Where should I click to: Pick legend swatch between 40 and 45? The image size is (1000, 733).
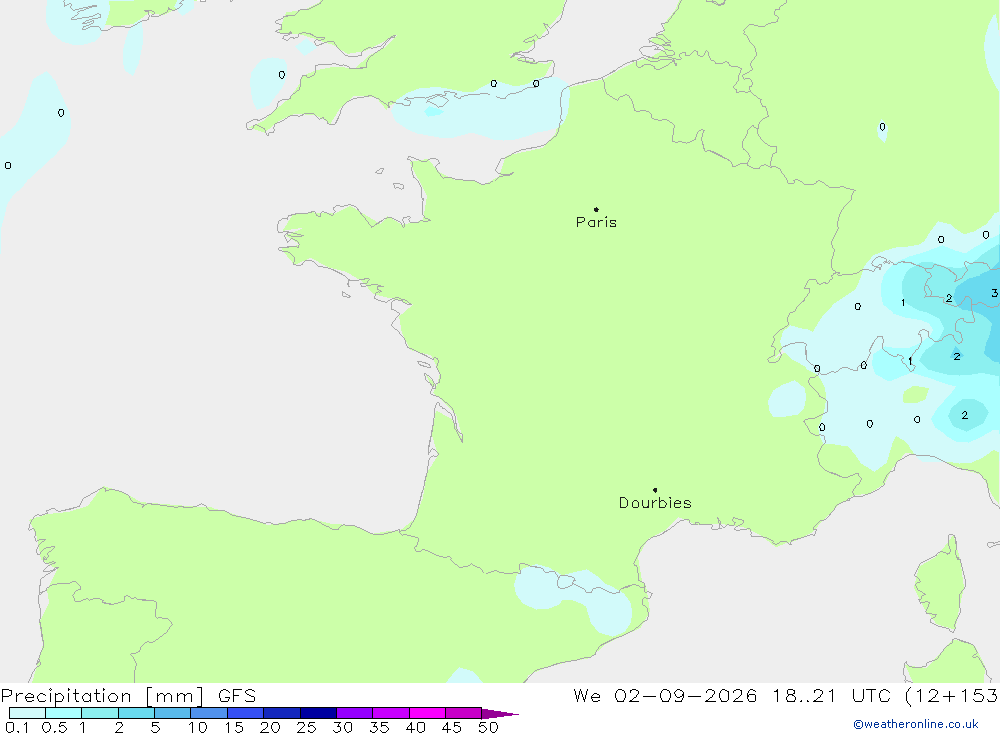427,713
